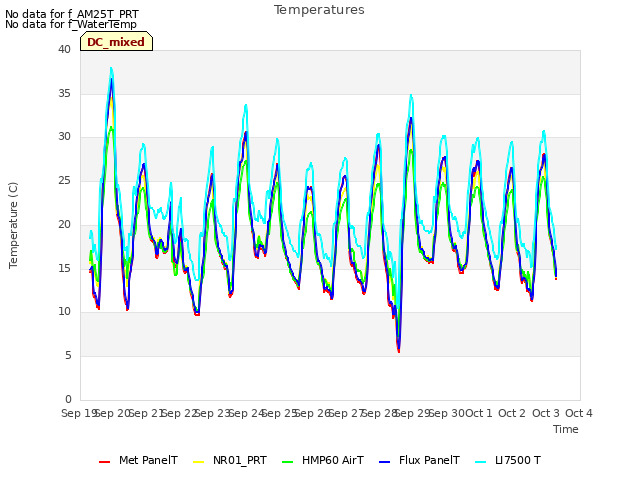Viewport: 640px width, 480px height.
Task: Toggle the NR01_PRT legend entry
Action: coord(230,460)
